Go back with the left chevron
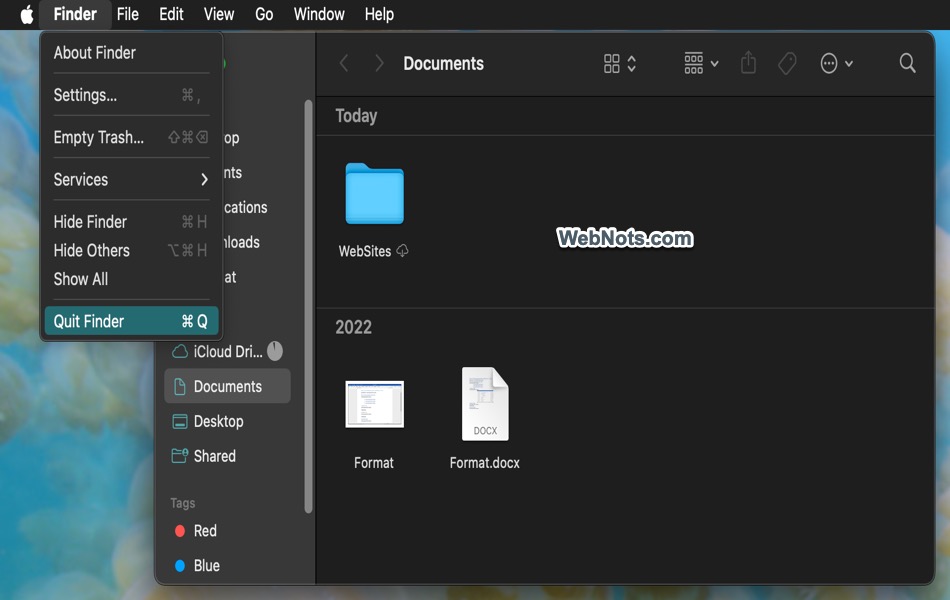This screenshot has width=950, height=600. pyautogui.click(x=344, y=63)
